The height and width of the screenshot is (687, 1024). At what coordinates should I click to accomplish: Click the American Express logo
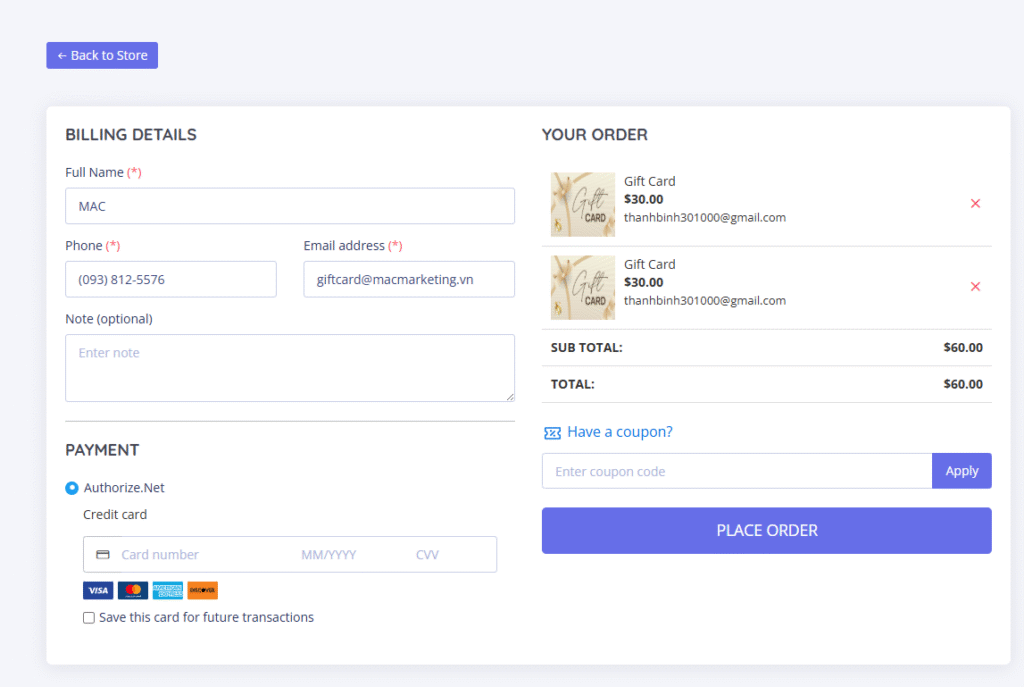pos(167,590)
